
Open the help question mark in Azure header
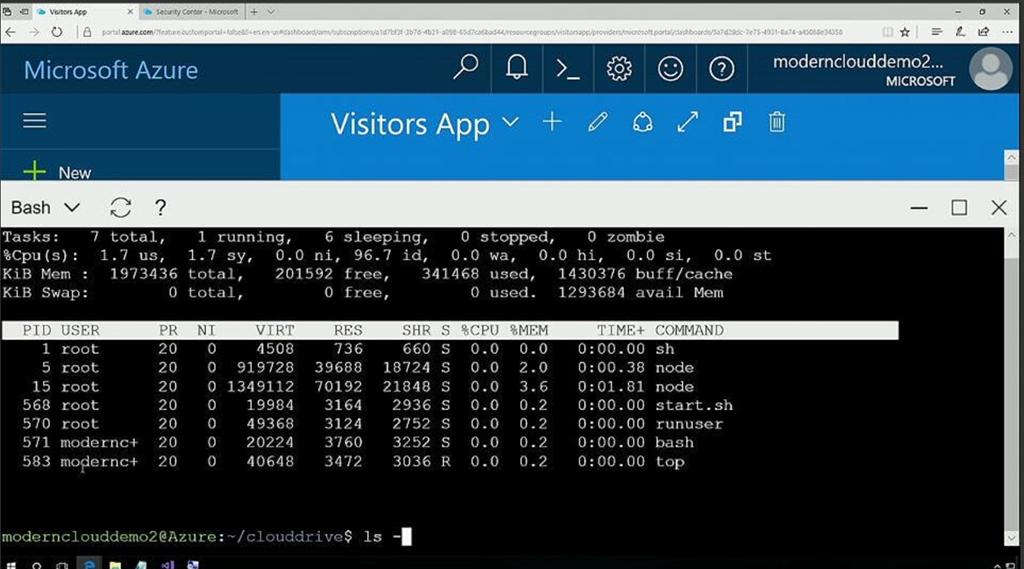coord(722,69)
